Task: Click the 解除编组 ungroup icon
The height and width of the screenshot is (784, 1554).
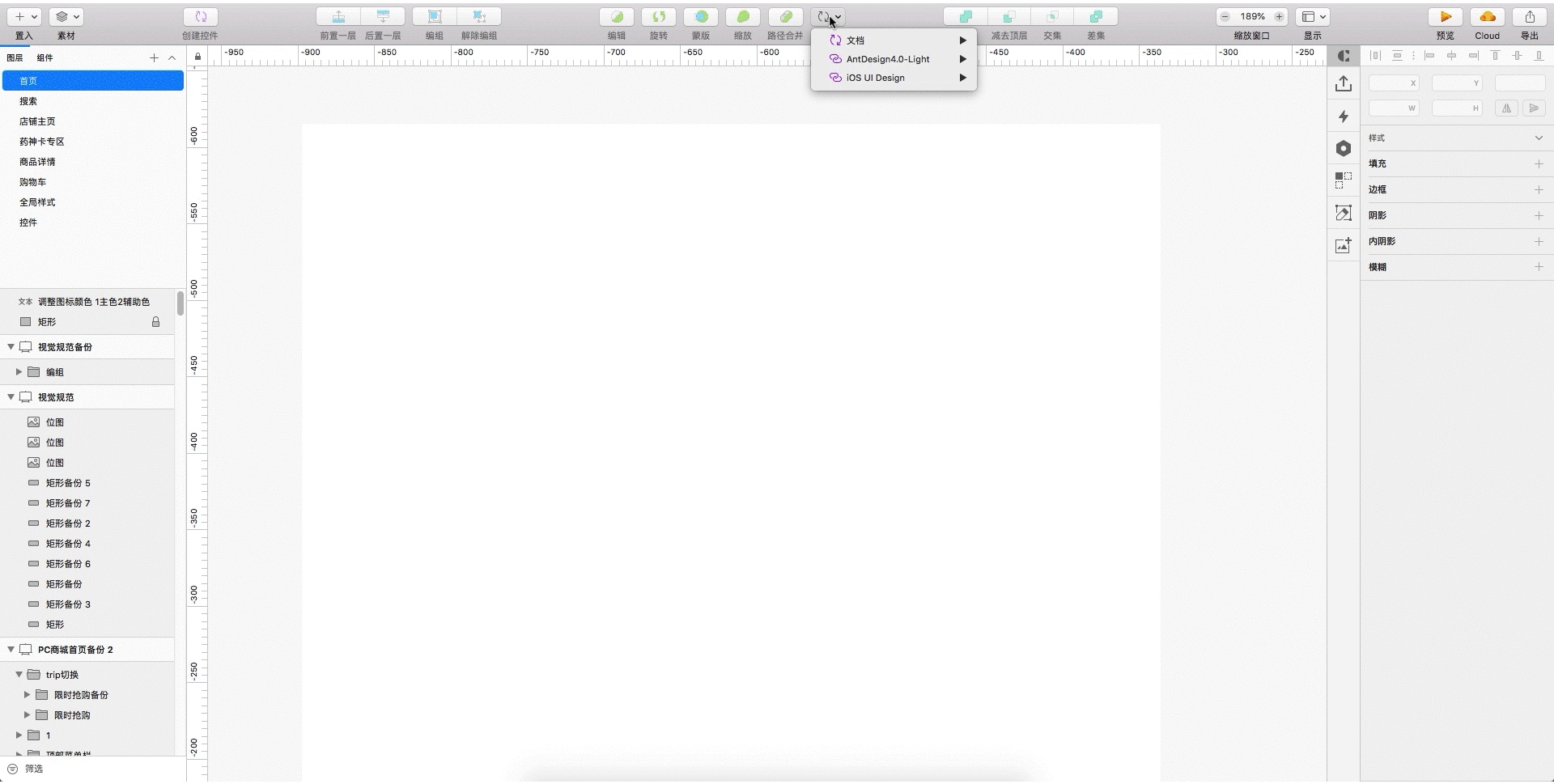Action: pyautogui.click(x=479, y=17)
